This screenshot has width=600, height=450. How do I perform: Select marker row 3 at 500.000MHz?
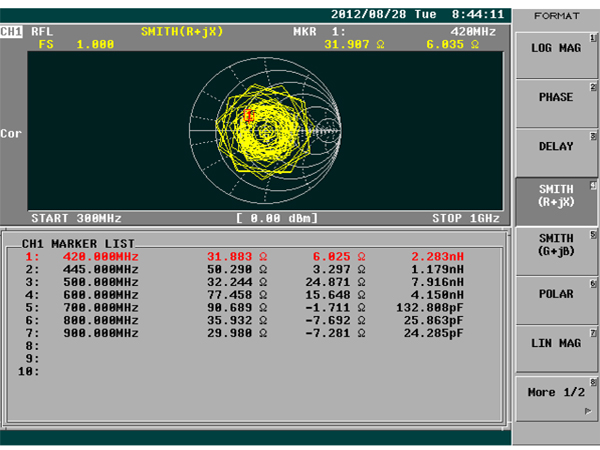click(x=244, y=282)
